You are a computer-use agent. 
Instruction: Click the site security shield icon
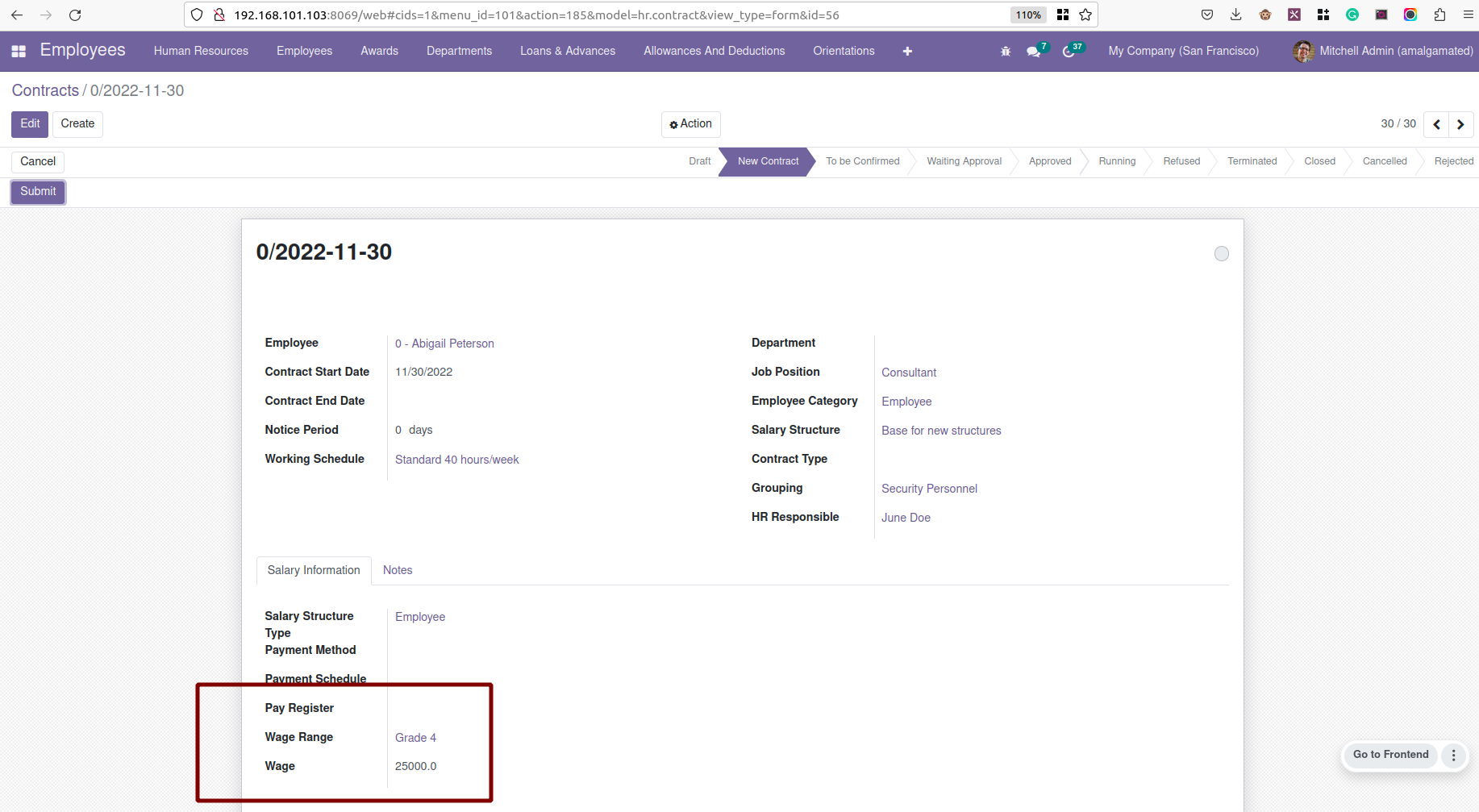click(x=197, y=15)
